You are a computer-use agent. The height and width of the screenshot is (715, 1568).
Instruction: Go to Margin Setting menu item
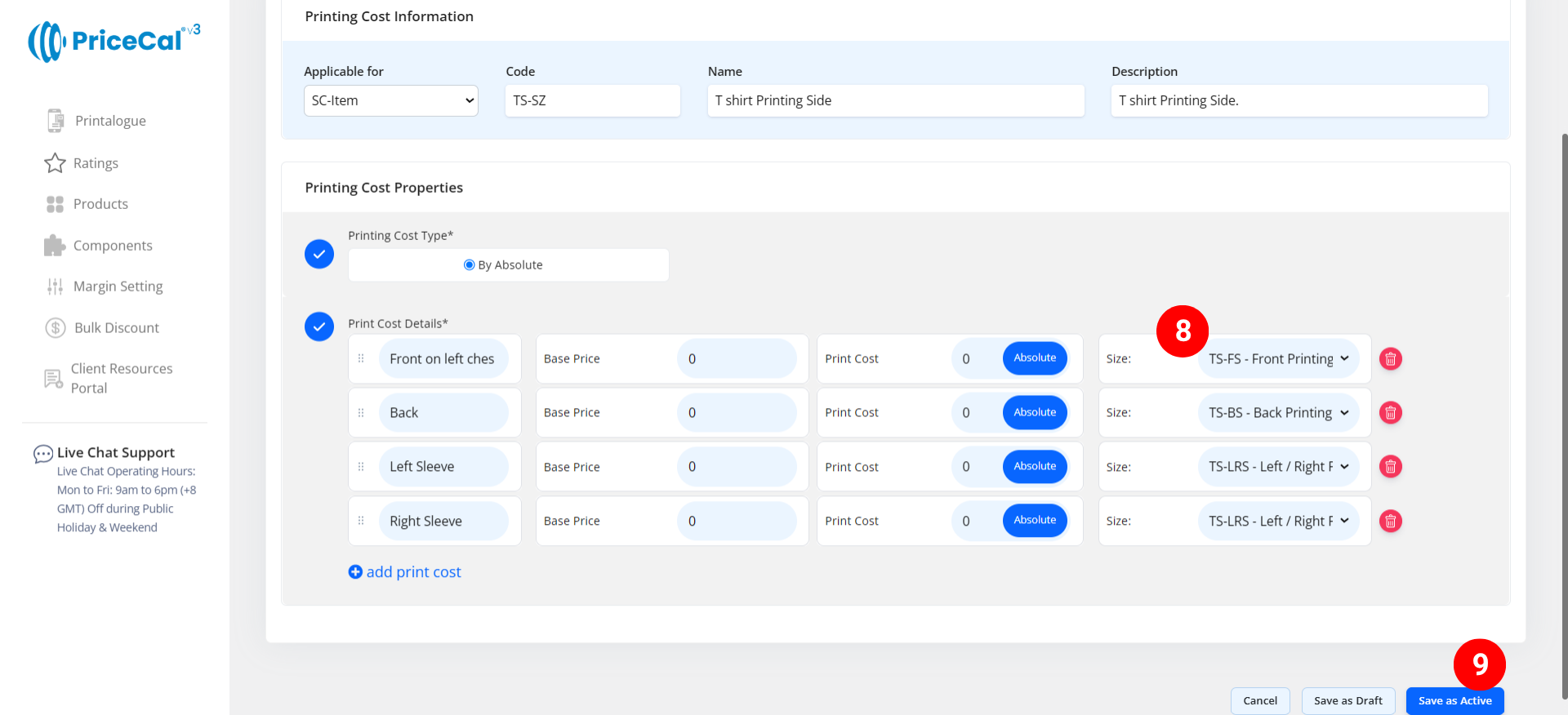[118, 286]
